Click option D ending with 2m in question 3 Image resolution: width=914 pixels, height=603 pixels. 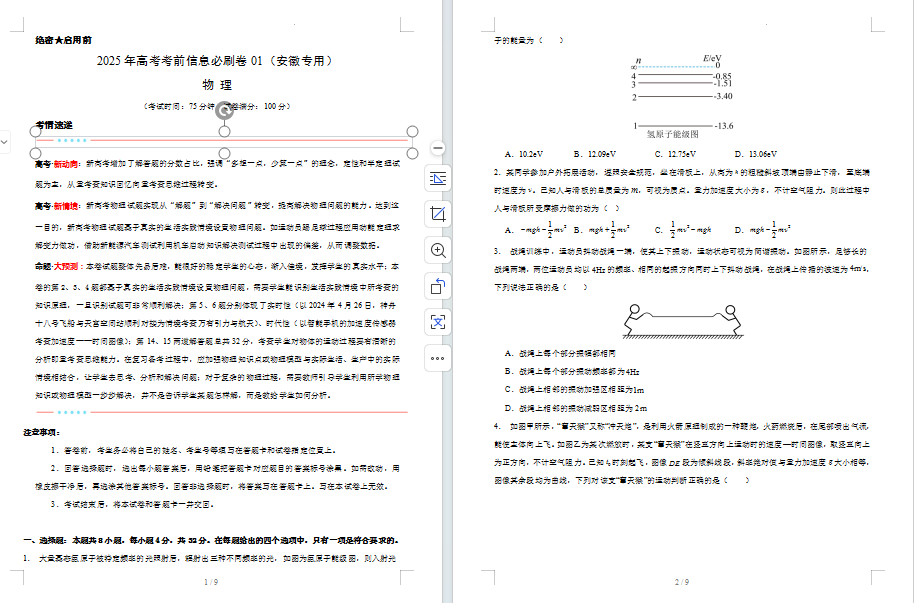click(x=576, y=408)
